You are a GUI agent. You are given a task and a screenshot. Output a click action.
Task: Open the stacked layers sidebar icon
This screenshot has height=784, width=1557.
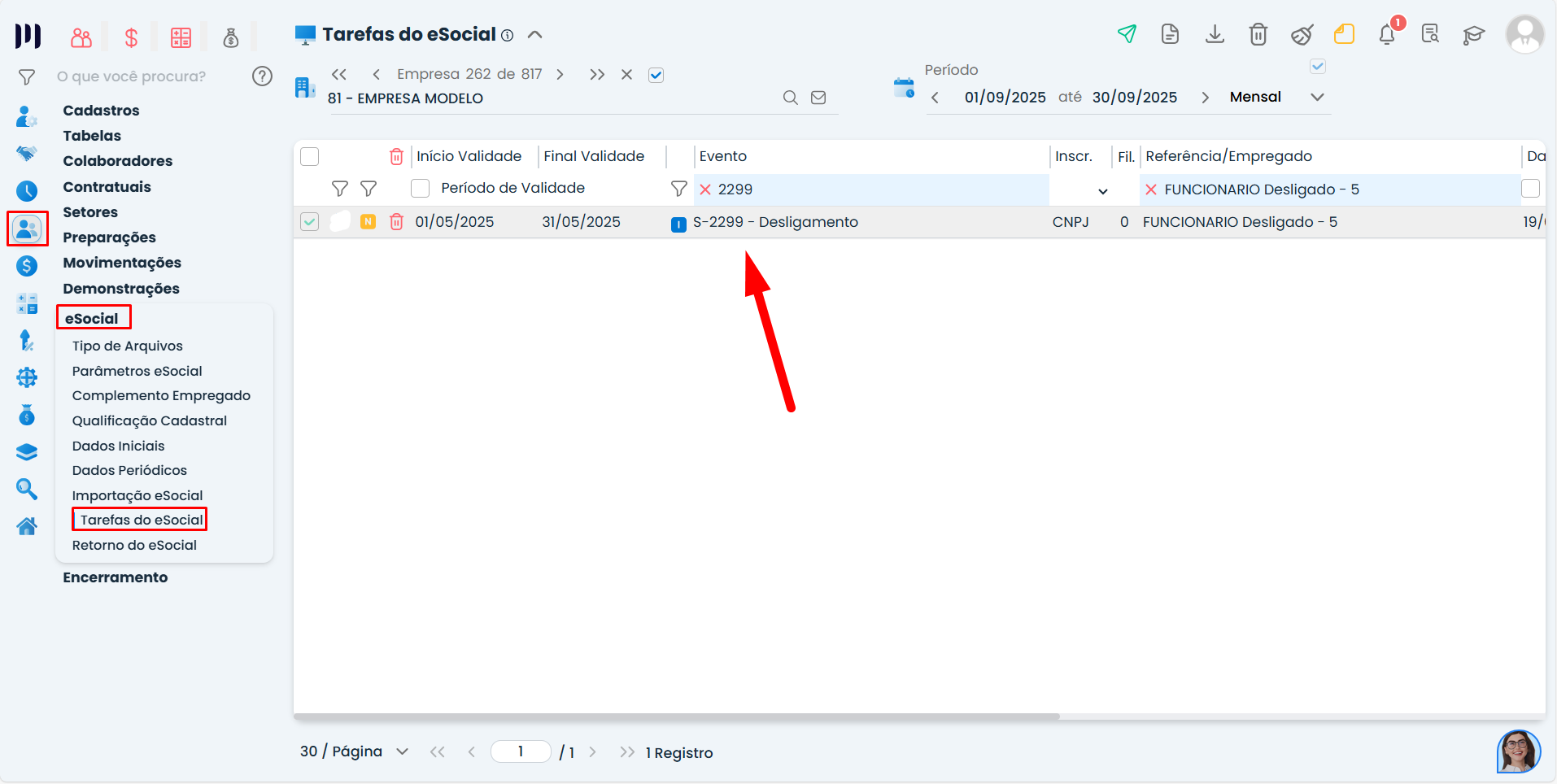27,452
